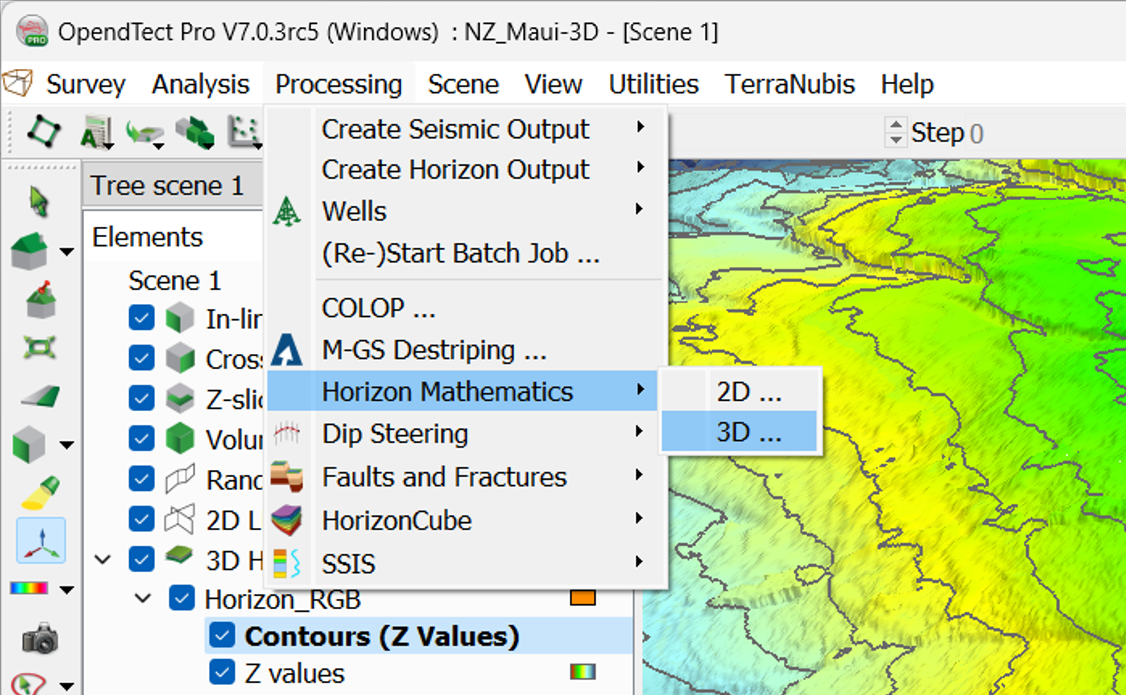Toggle the orientation axes icon

40,540
